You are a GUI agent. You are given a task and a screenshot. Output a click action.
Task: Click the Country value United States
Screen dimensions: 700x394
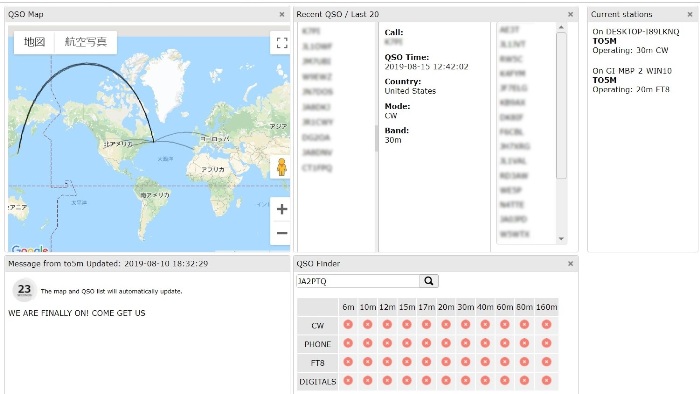tap(410, 91)
